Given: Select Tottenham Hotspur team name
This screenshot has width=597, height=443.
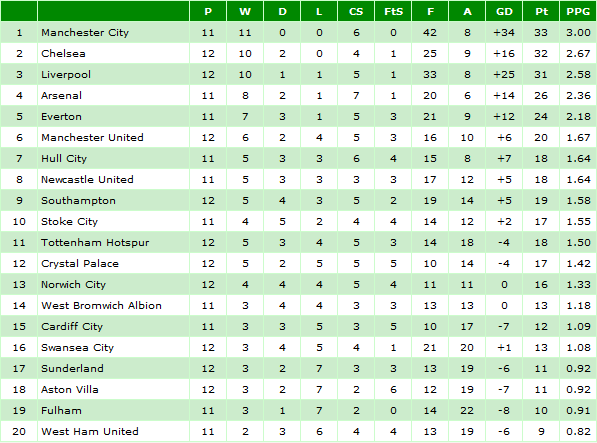Looking at the screenshot, I should 95,243.
